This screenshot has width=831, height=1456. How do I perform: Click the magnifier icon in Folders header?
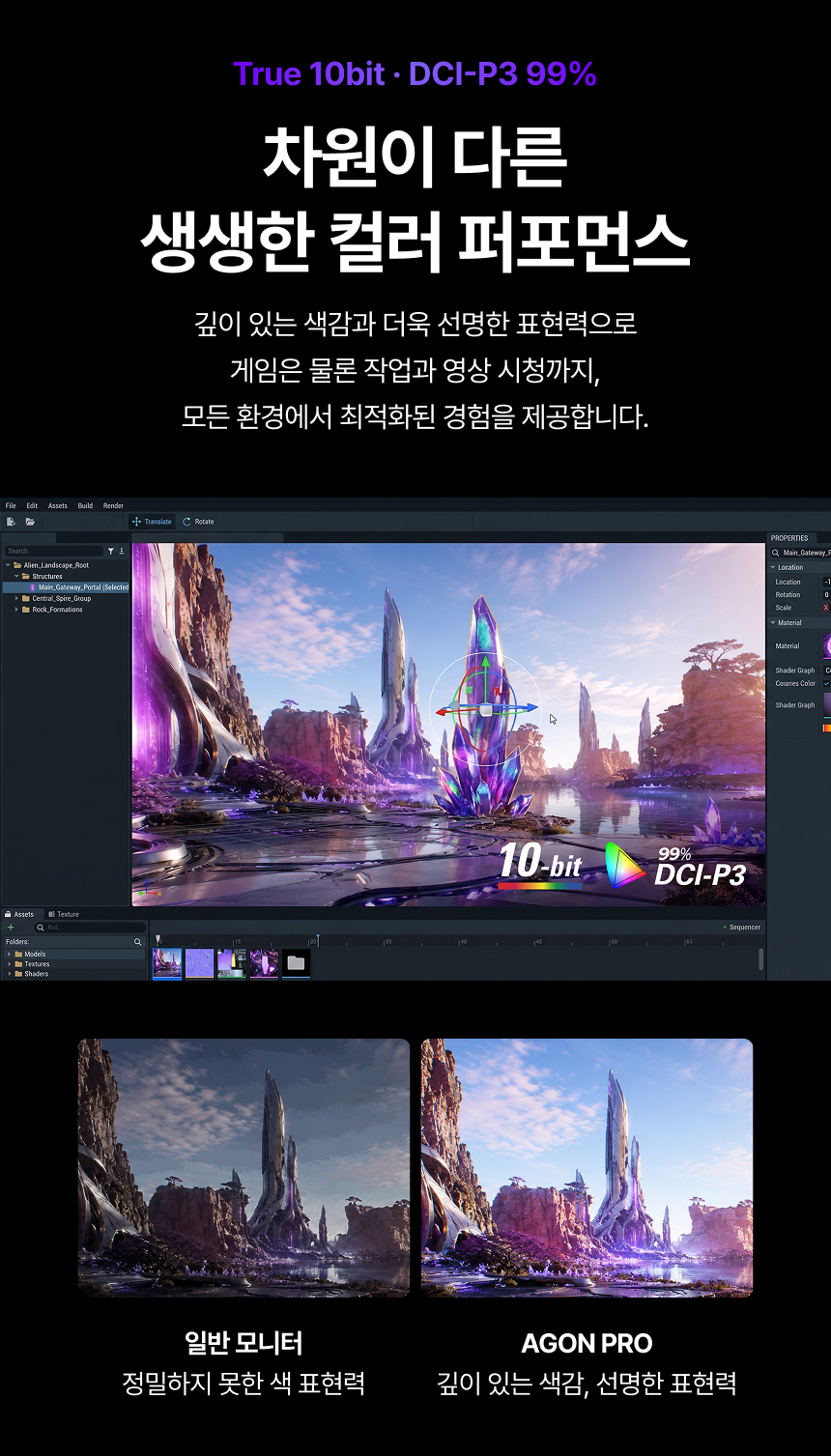(137, 941)
